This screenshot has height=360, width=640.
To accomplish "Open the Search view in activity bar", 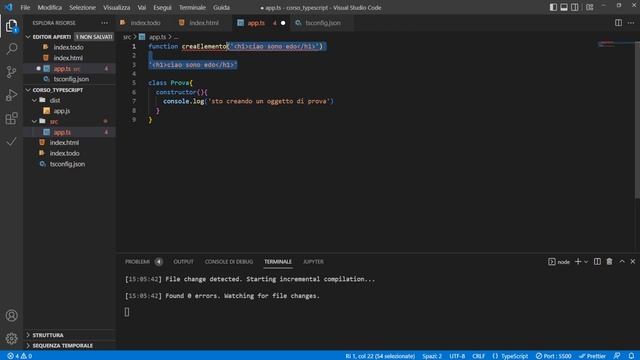I will coord(11,49).
